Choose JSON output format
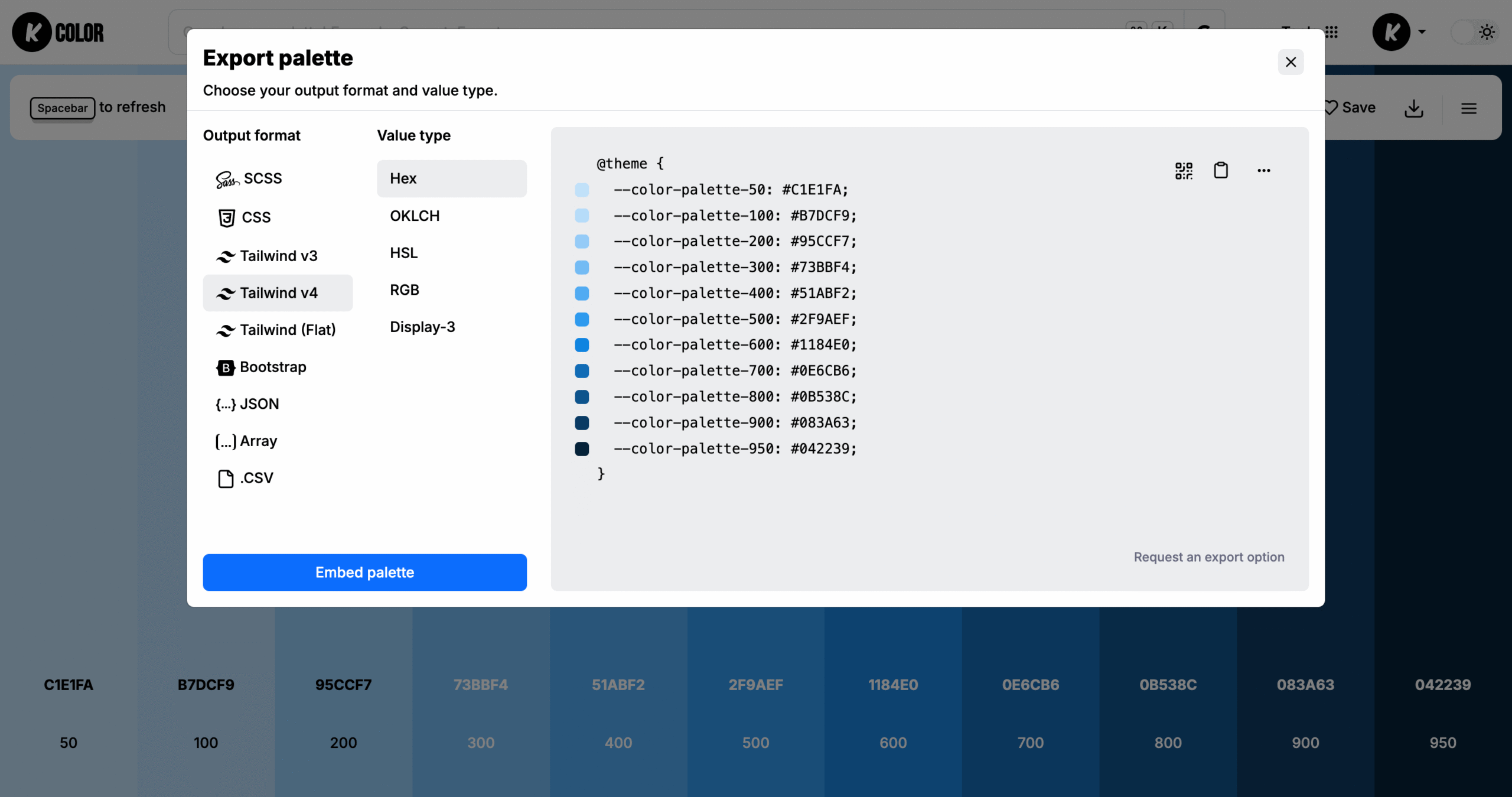Screen dimensions: 1512x797 (278, 404)
